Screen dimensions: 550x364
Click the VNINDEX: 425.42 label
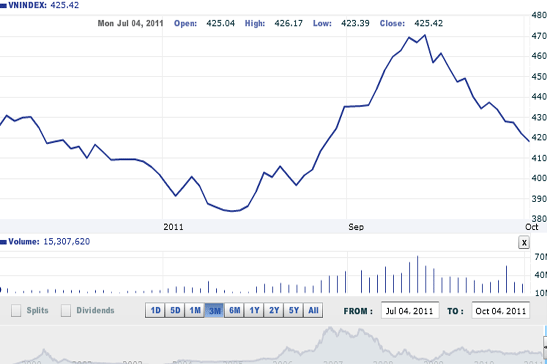pyautogui.click(x=43, y=5)
